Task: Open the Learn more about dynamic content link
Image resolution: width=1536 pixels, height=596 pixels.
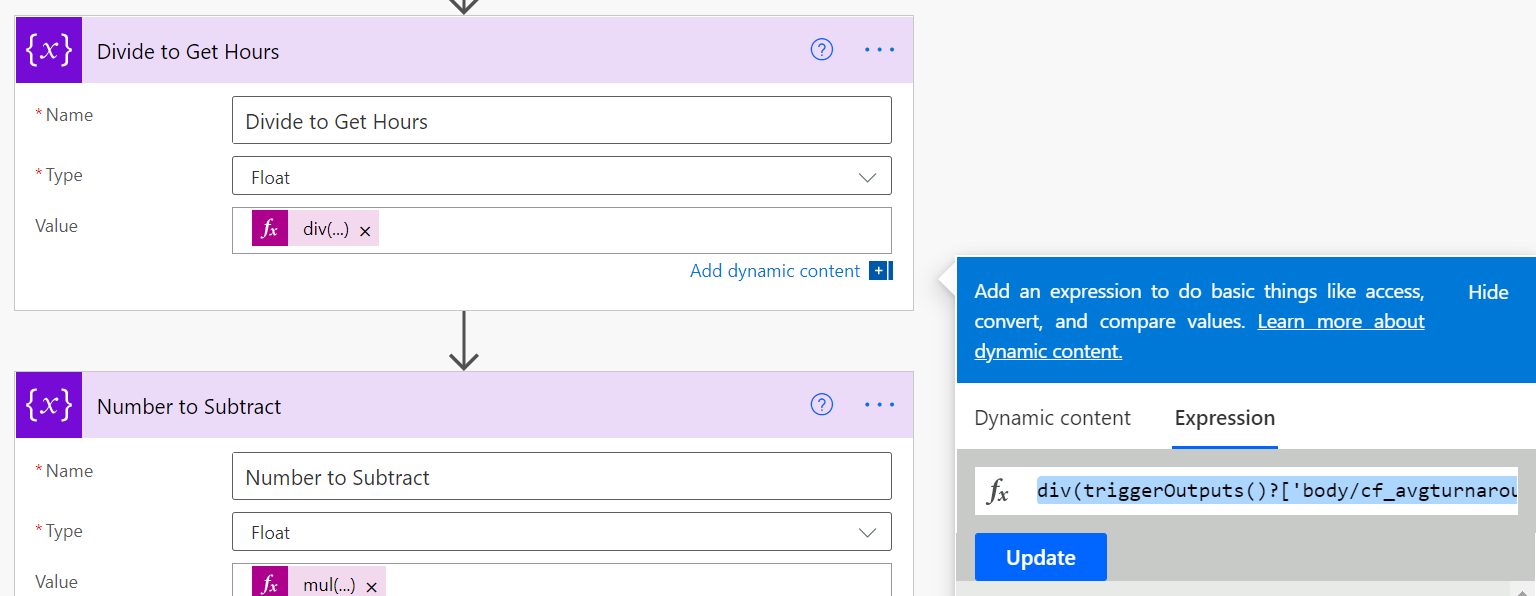Action: tap(1340, 322)
